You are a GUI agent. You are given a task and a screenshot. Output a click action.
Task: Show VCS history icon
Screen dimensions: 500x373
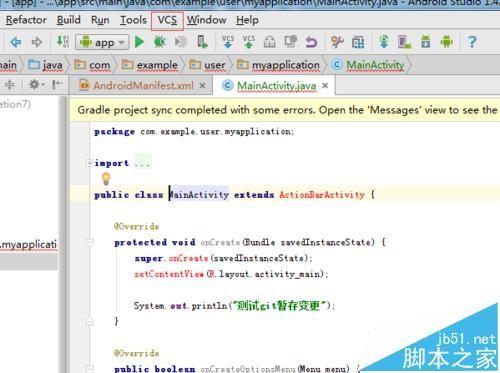pyautogui.click(x=270, y=42)
